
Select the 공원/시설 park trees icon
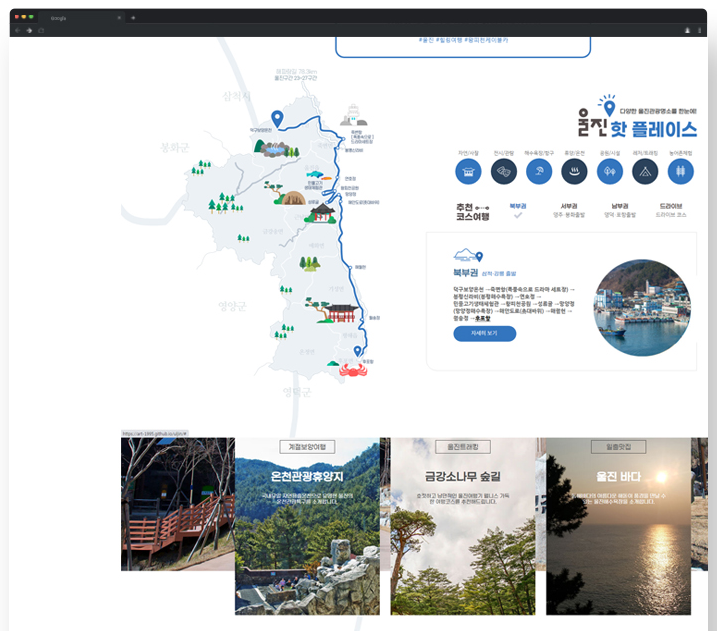pos(610,172)
